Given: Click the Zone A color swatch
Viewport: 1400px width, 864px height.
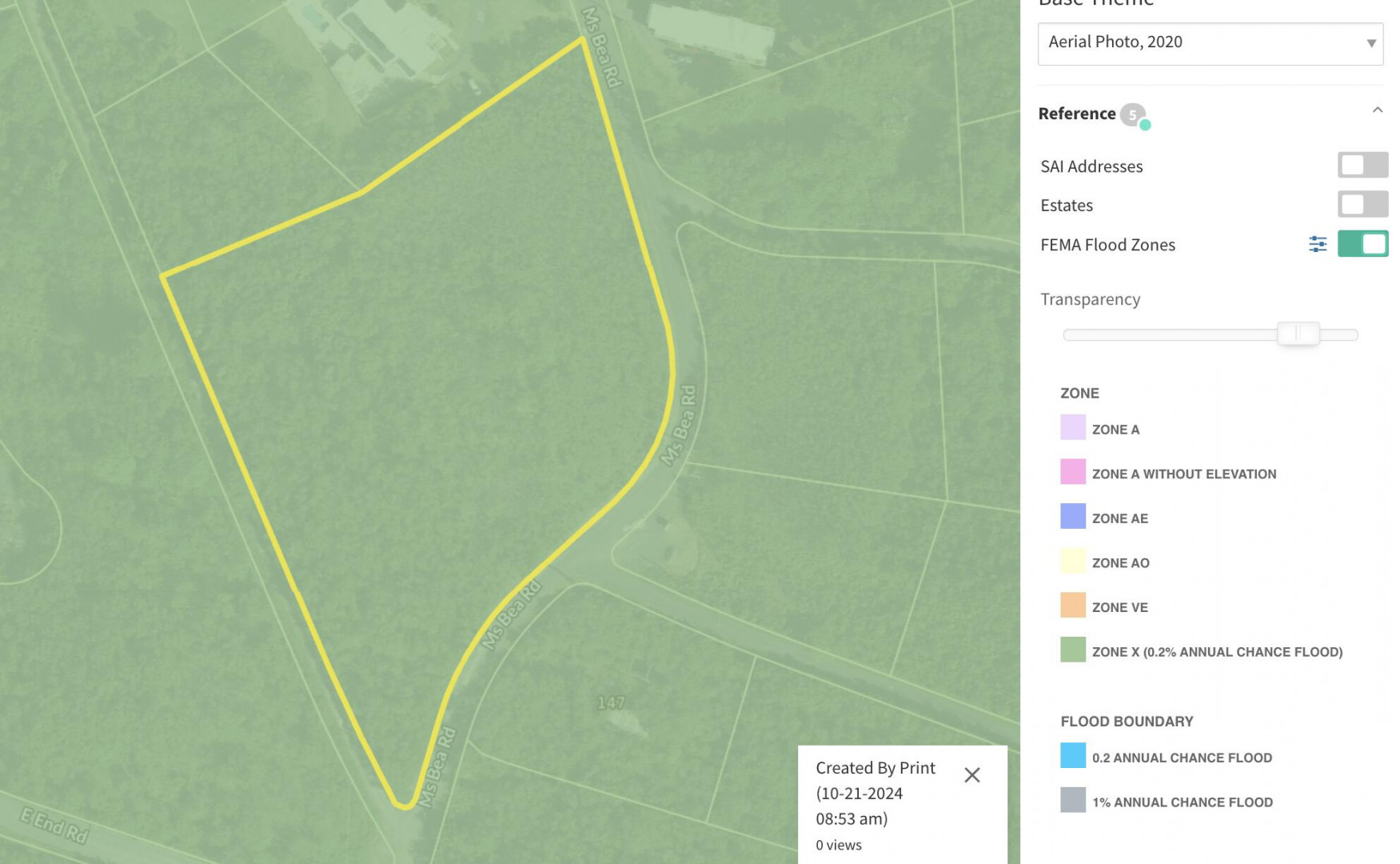Looking at the screenshot, I should (1072, 427).
